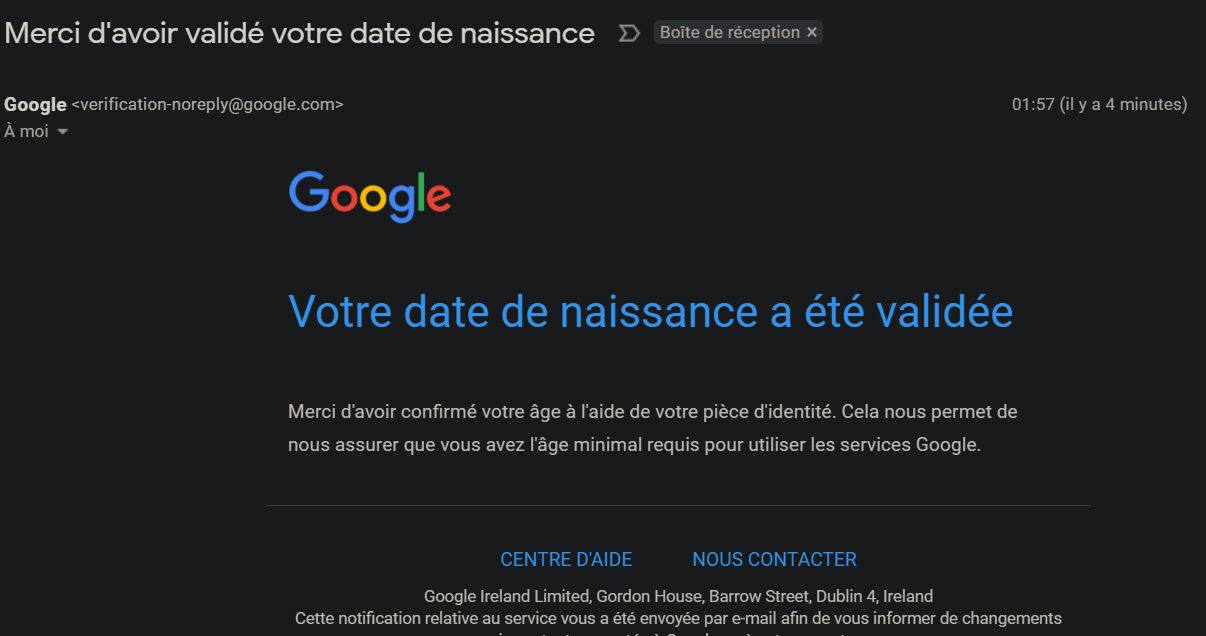Click the Google logo in the email
Viewport: 1206px width, 636px height.
(x=370, y=196)
